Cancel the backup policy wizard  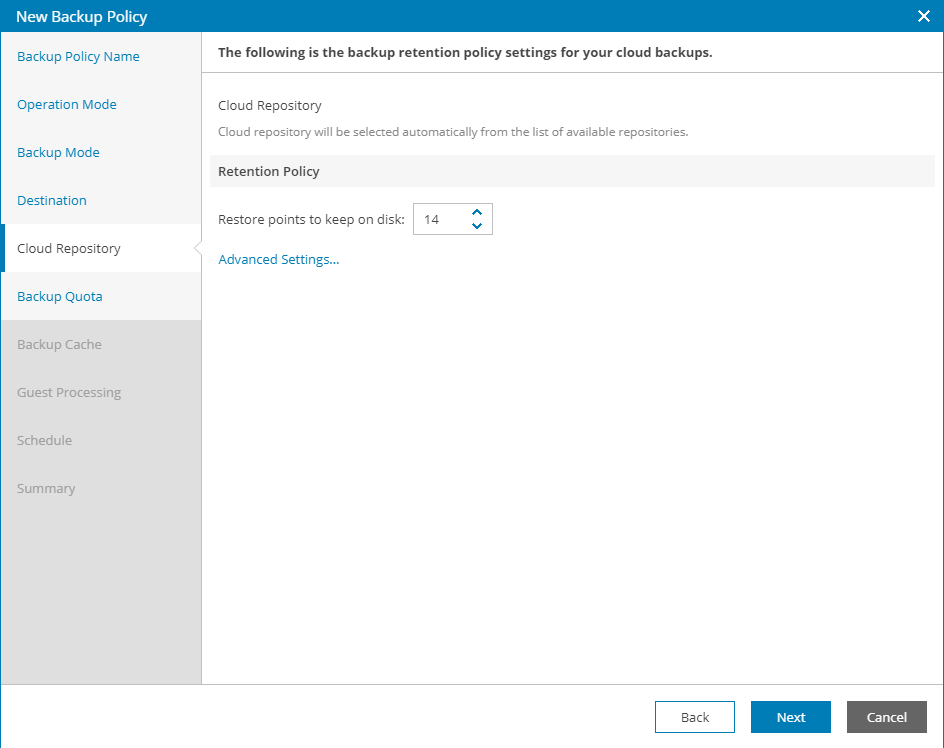(887, 717)
